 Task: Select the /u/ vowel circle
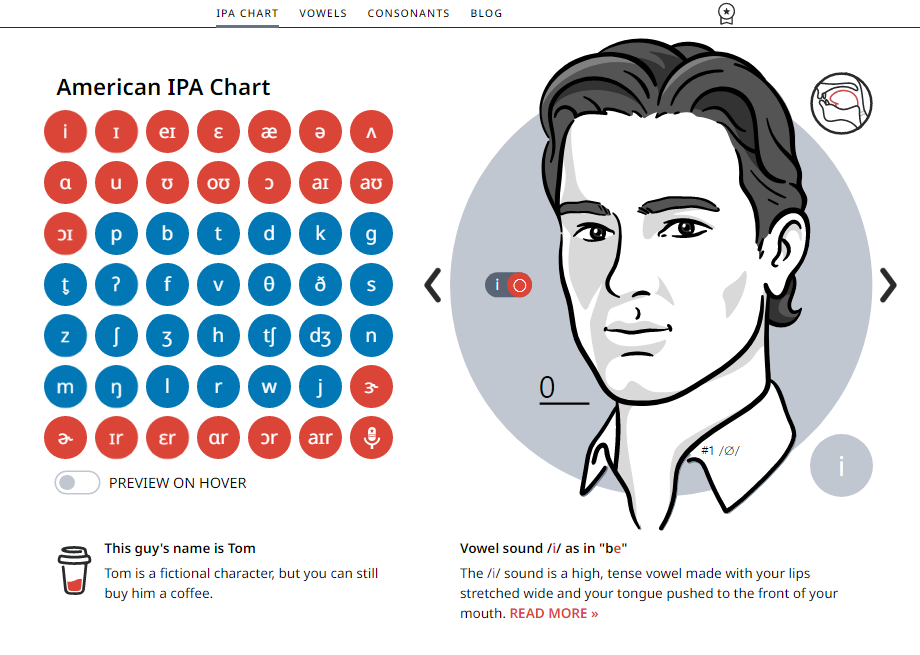click(x=116, y=183)
